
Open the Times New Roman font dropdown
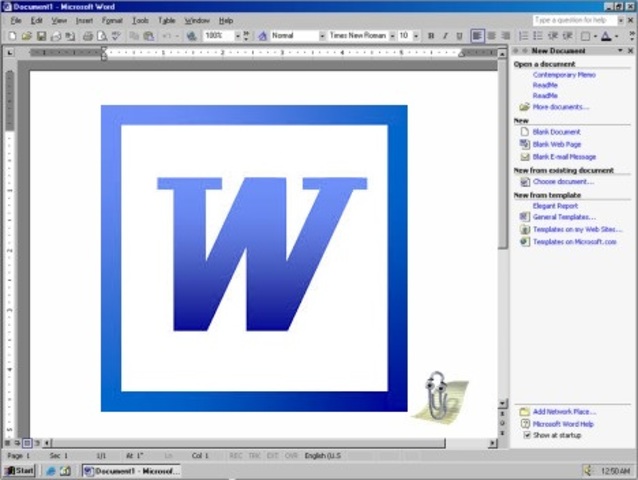(x=392, y=36)
